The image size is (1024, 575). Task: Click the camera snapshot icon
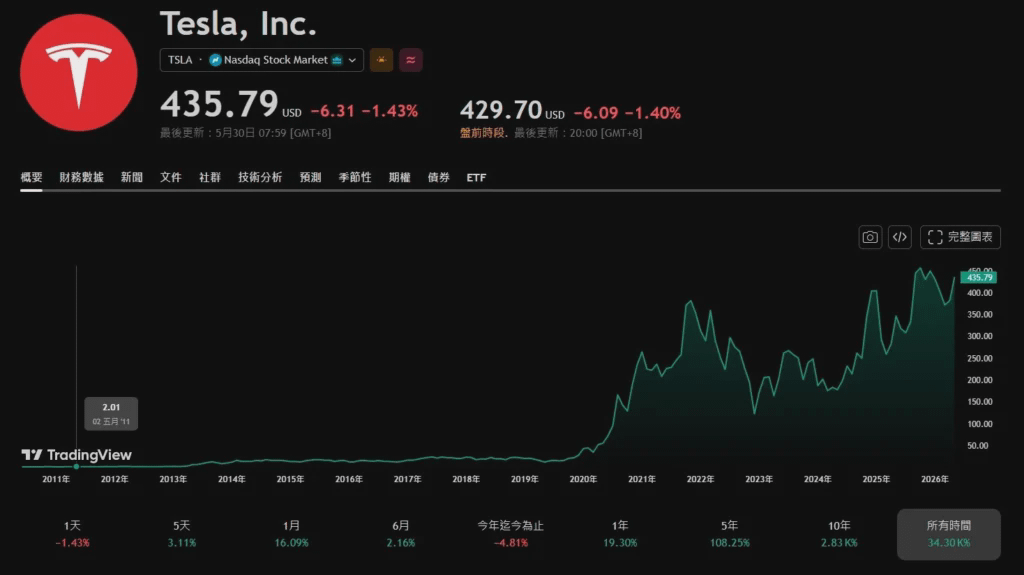pos(870,237)
